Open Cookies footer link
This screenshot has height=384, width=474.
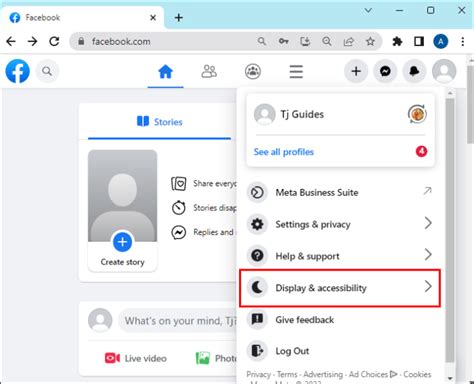coord(417,374)
